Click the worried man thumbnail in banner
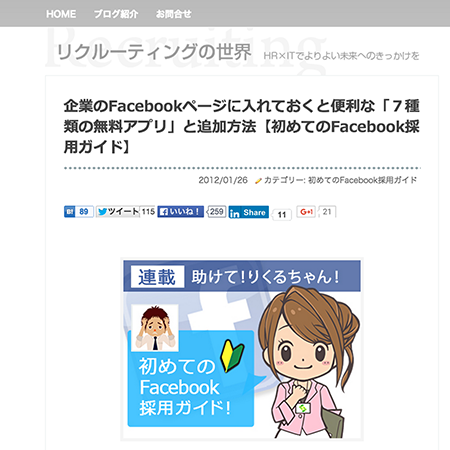The width and height of the screenshot is (450, 450). 155,328
